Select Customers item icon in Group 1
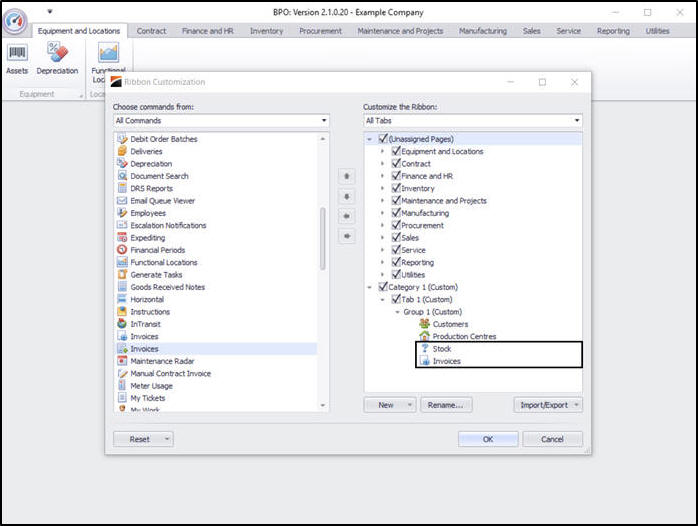The image size is (698, 526). click(x=425, y=324)
